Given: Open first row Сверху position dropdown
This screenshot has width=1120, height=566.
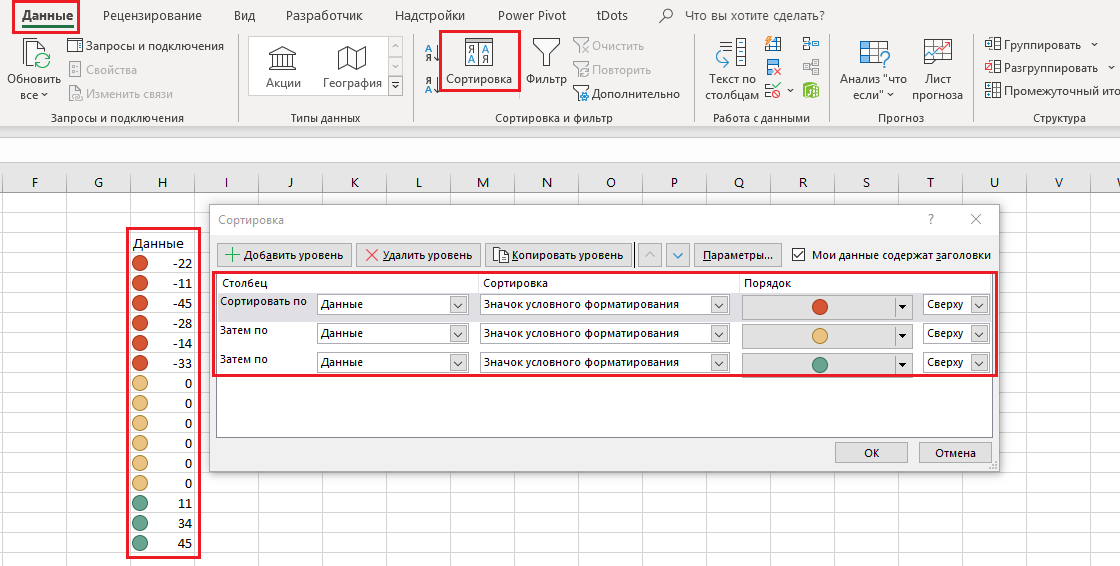Looking at the screenshot, I should click(979, 305).
